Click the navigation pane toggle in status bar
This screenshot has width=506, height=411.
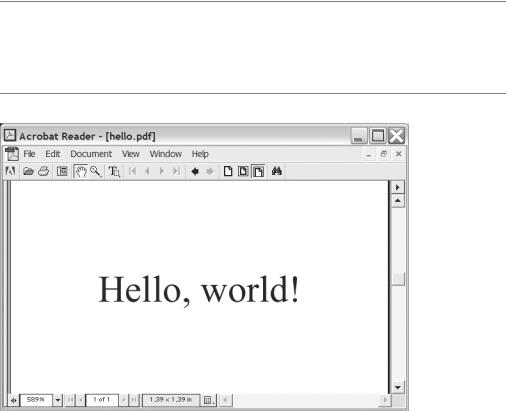(13, 400)
